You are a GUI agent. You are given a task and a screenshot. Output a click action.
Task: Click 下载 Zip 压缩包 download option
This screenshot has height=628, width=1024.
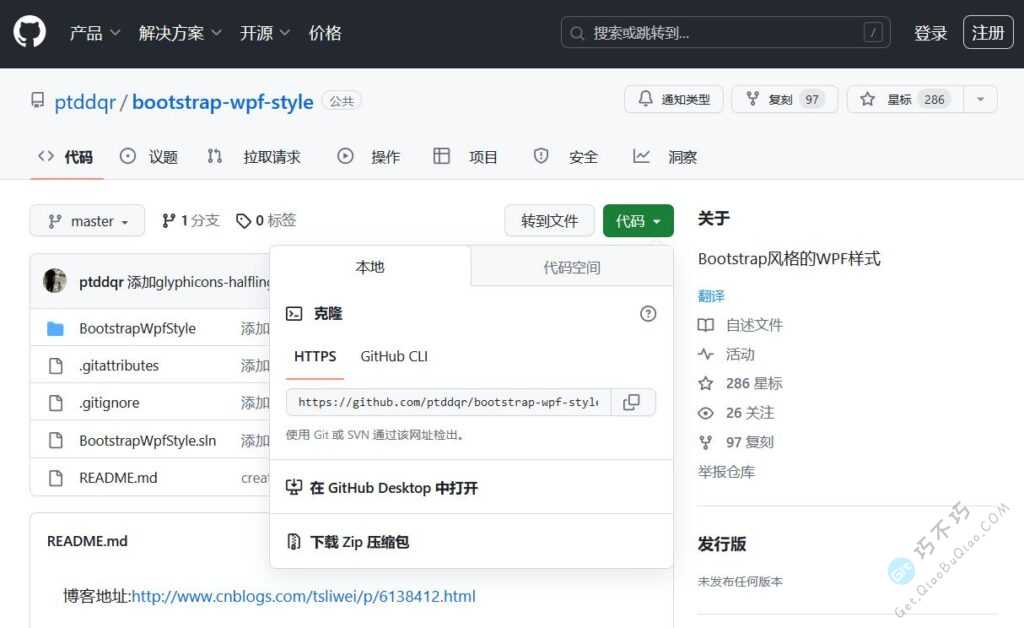pos(348,542)
